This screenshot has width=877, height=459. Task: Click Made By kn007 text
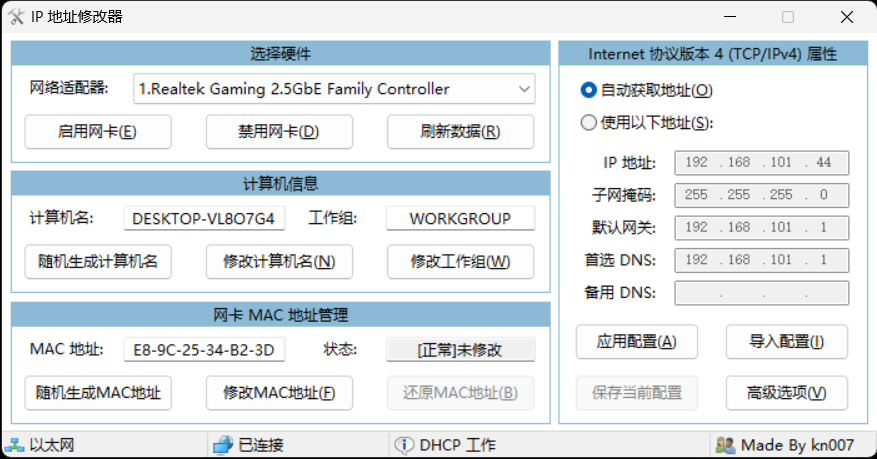coord(797,445)
